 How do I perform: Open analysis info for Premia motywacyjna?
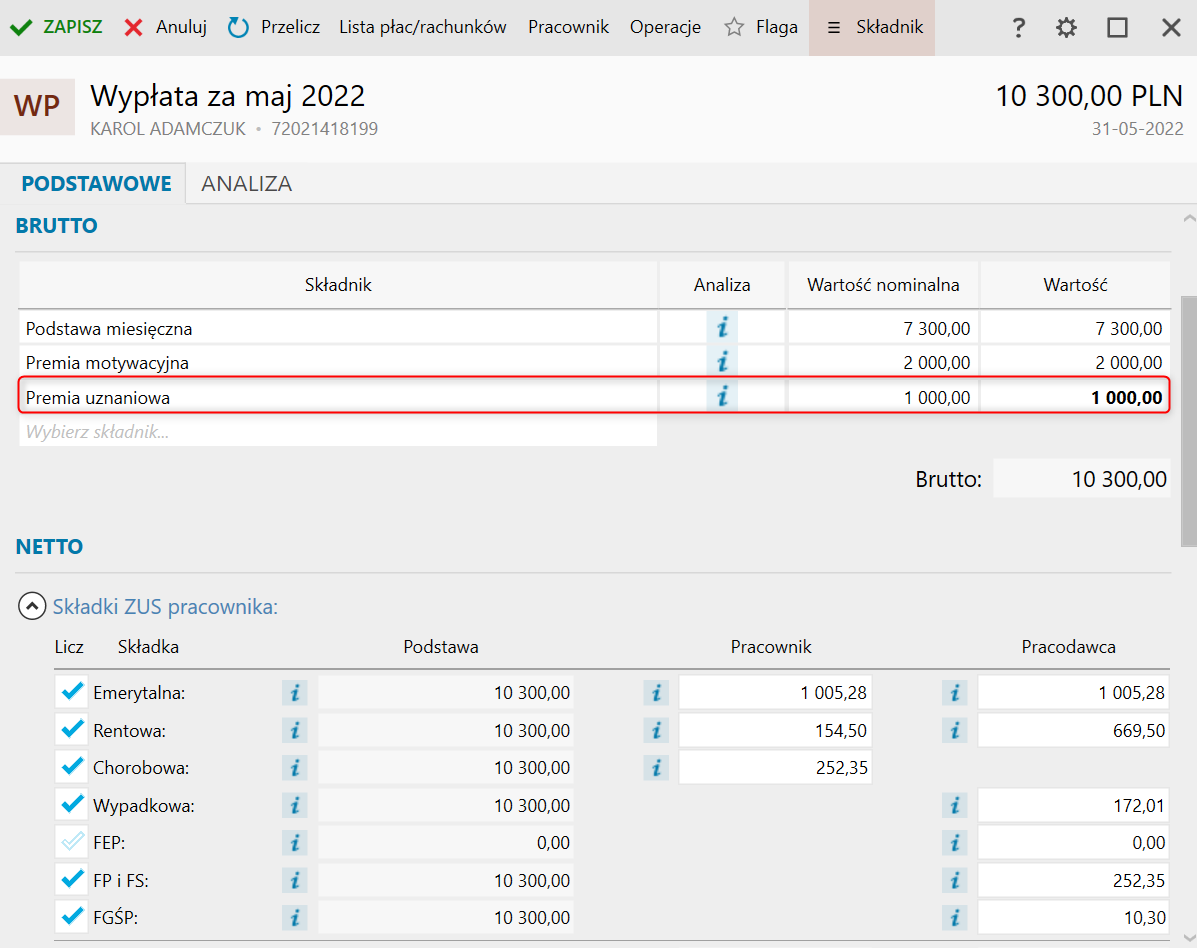point(722,362)
